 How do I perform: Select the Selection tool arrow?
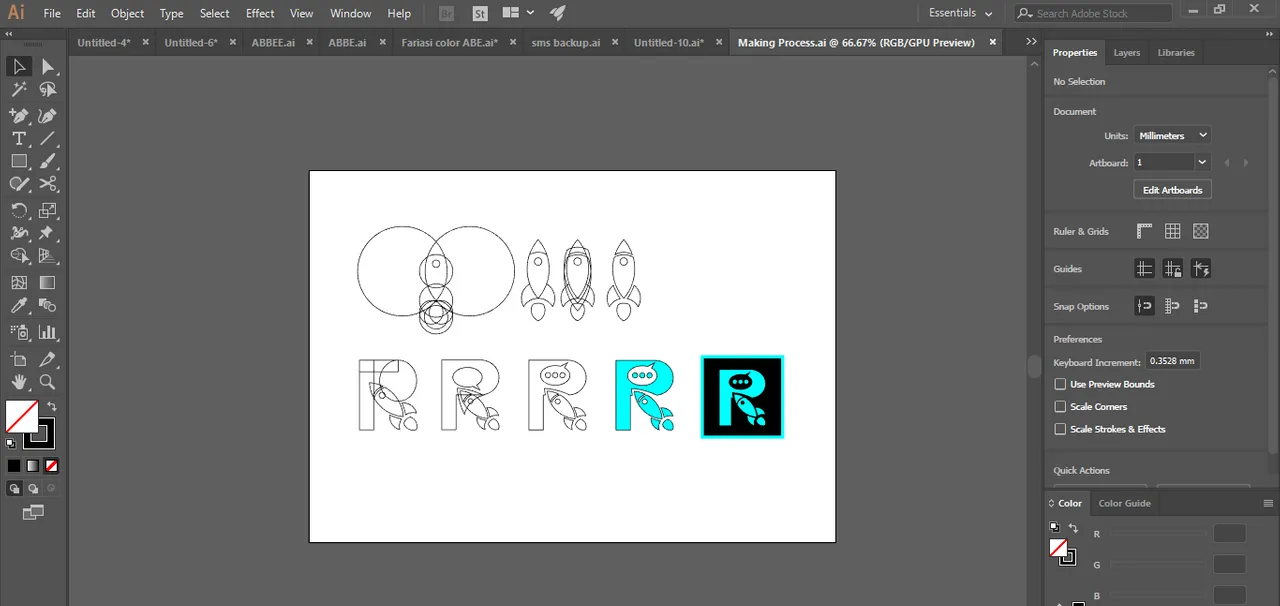[x=19, y=67]
